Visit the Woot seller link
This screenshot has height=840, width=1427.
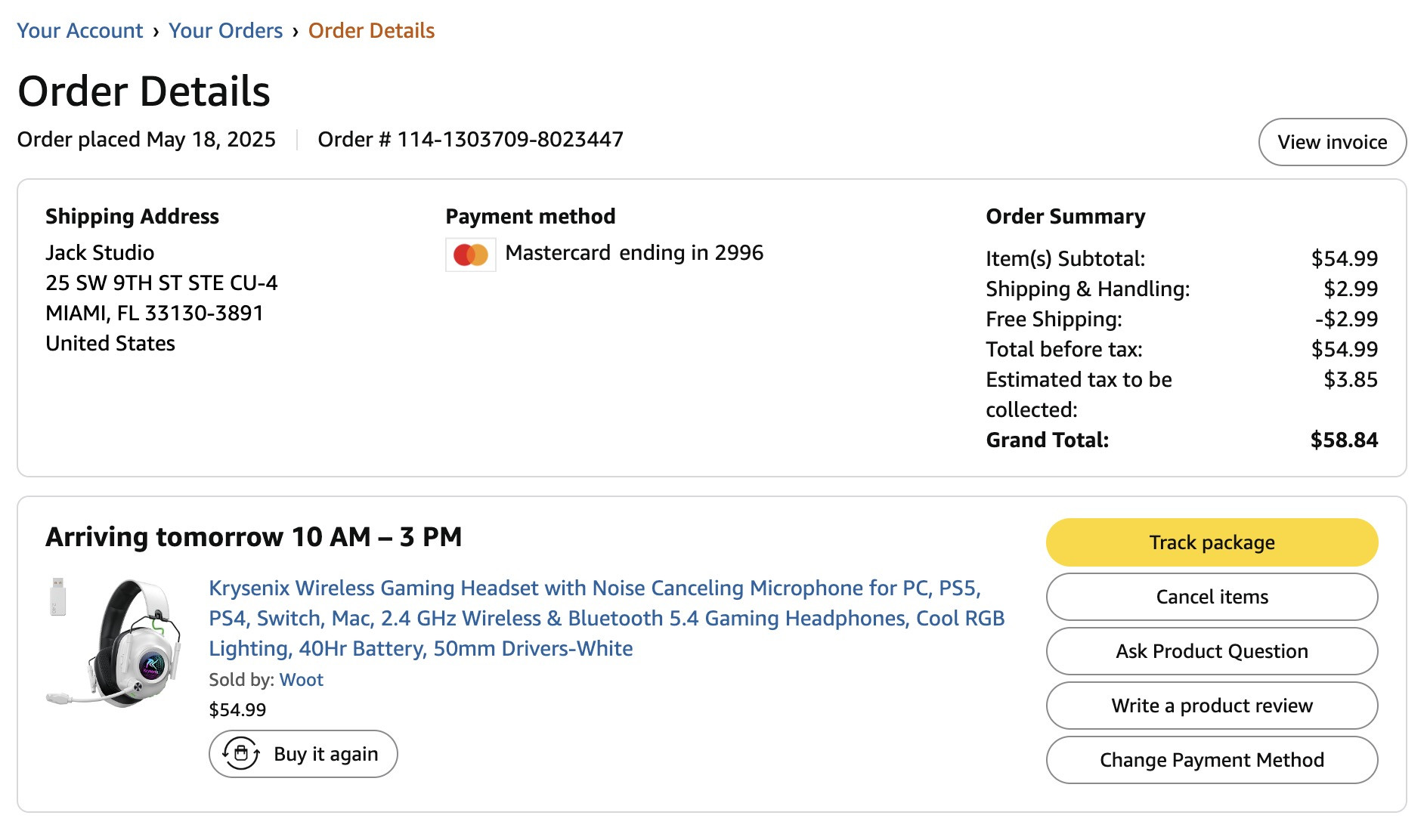(x=301, y=679)
